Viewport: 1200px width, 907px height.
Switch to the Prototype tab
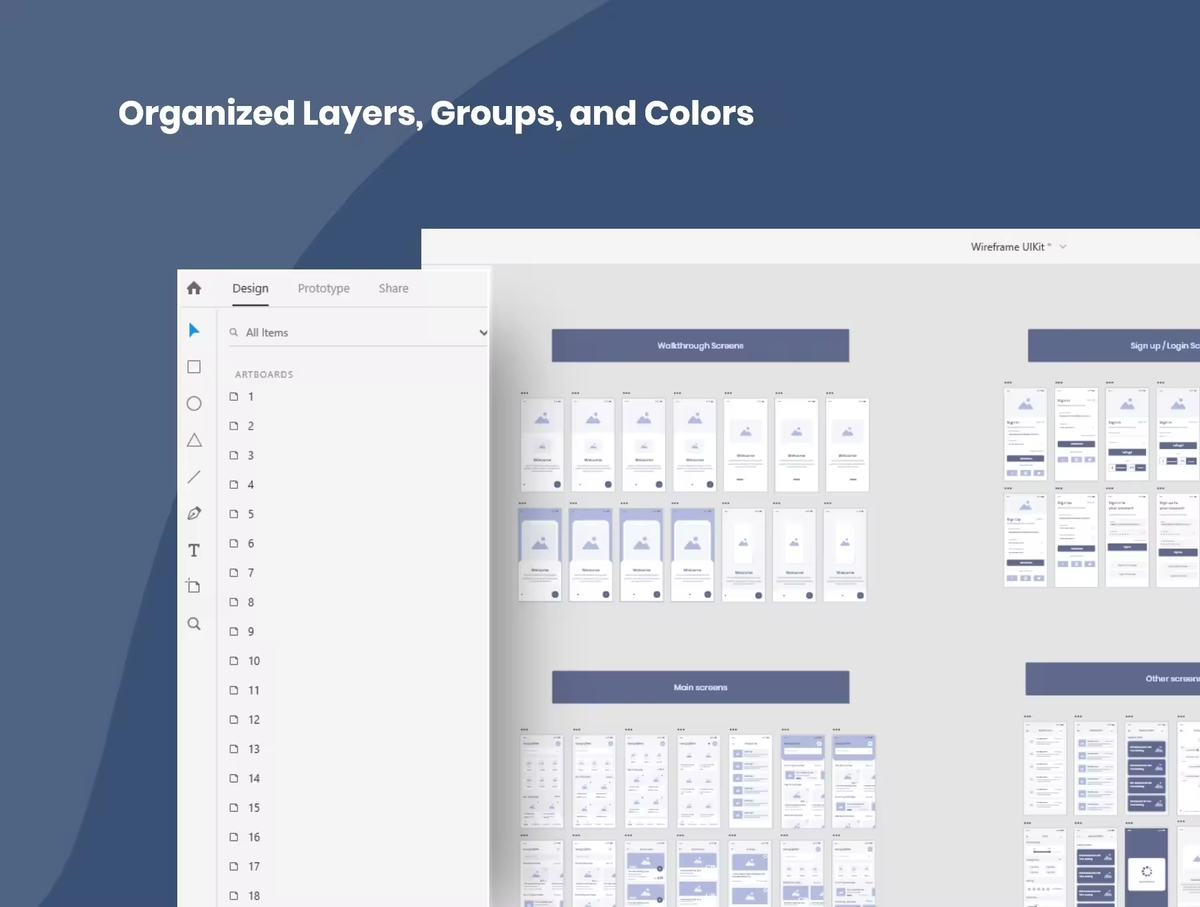(x=323, y=288)
